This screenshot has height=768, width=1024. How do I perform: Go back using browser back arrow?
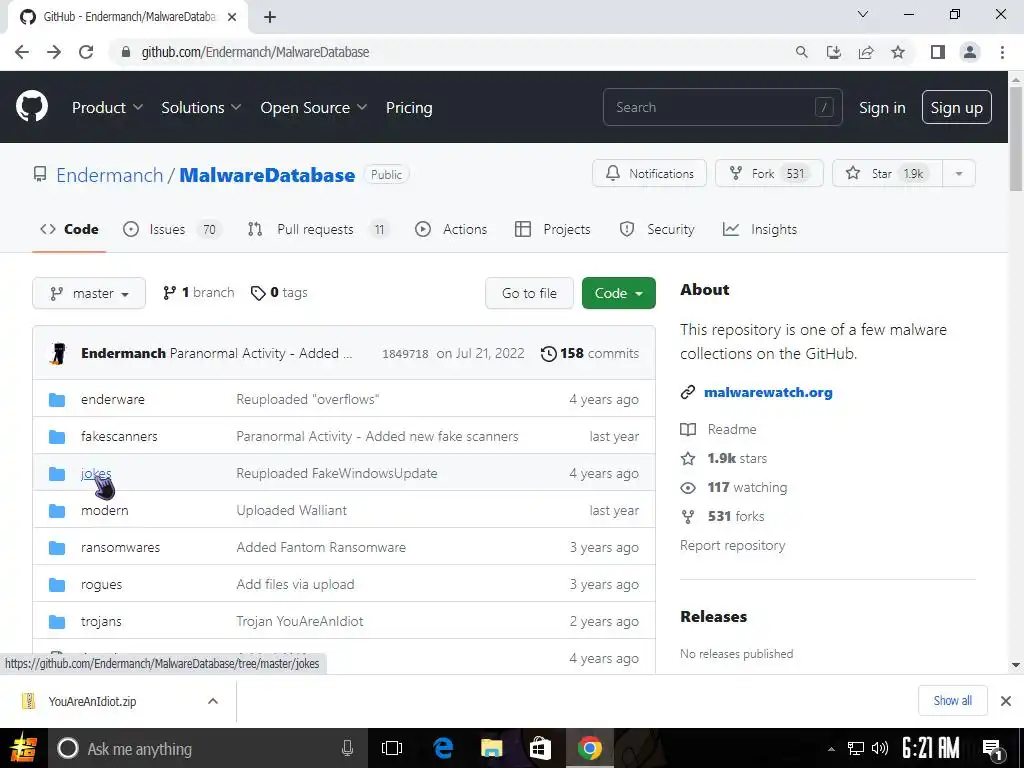22,52
